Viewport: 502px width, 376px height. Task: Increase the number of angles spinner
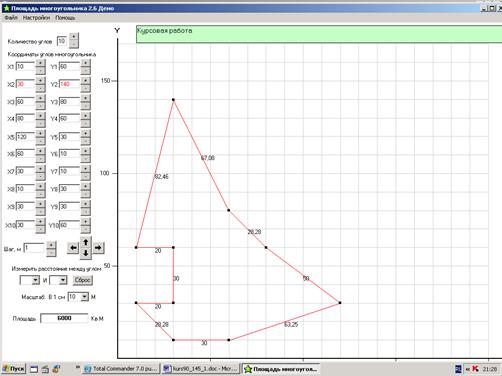(74, 36)
